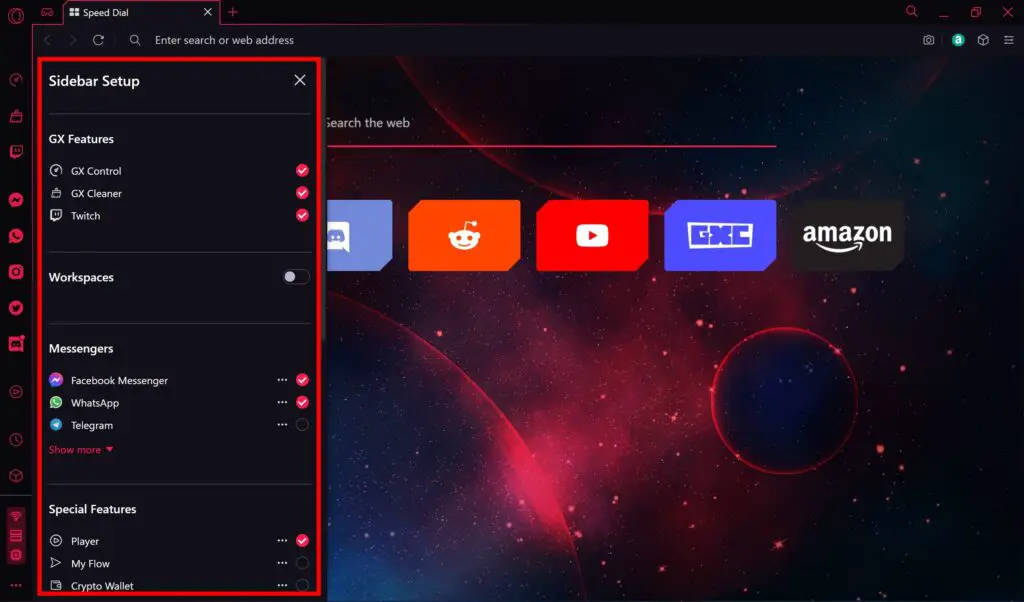
Task: Open sidebar three-dot setup menu
Action: (16, 585)
